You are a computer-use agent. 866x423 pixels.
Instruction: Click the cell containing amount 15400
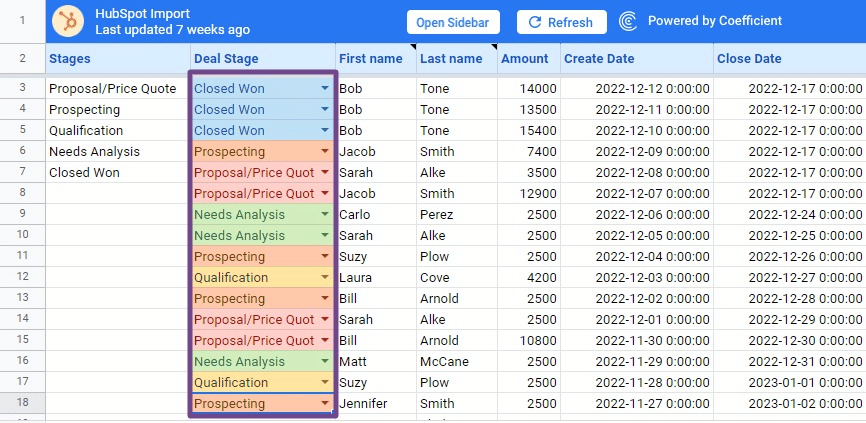pos(529,130)
